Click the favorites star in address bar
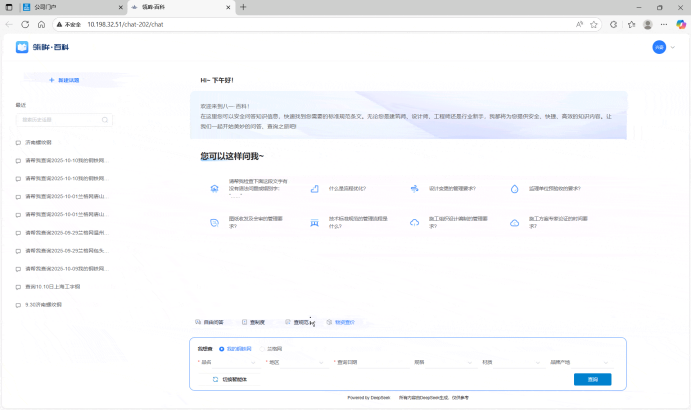Screen dimensions: 692x411 581,24
